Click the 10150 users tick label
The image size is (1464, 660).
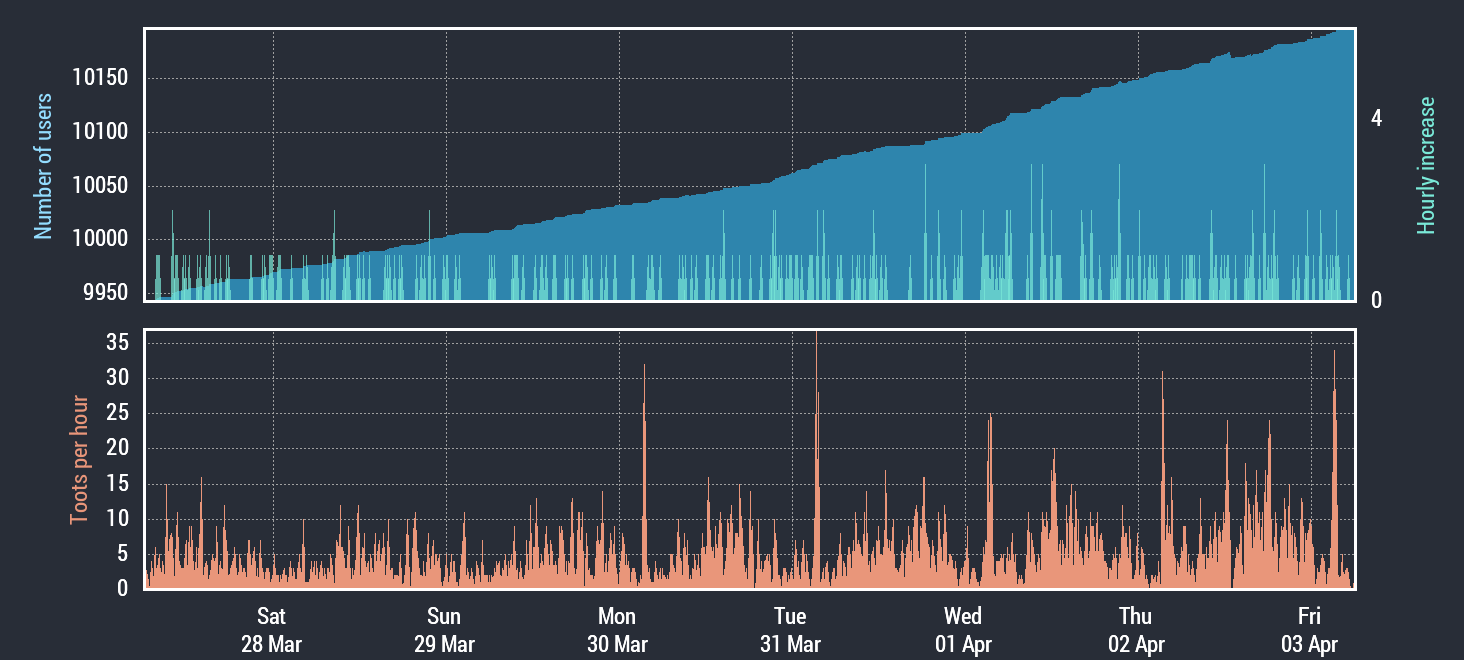(x=105, y=79)
